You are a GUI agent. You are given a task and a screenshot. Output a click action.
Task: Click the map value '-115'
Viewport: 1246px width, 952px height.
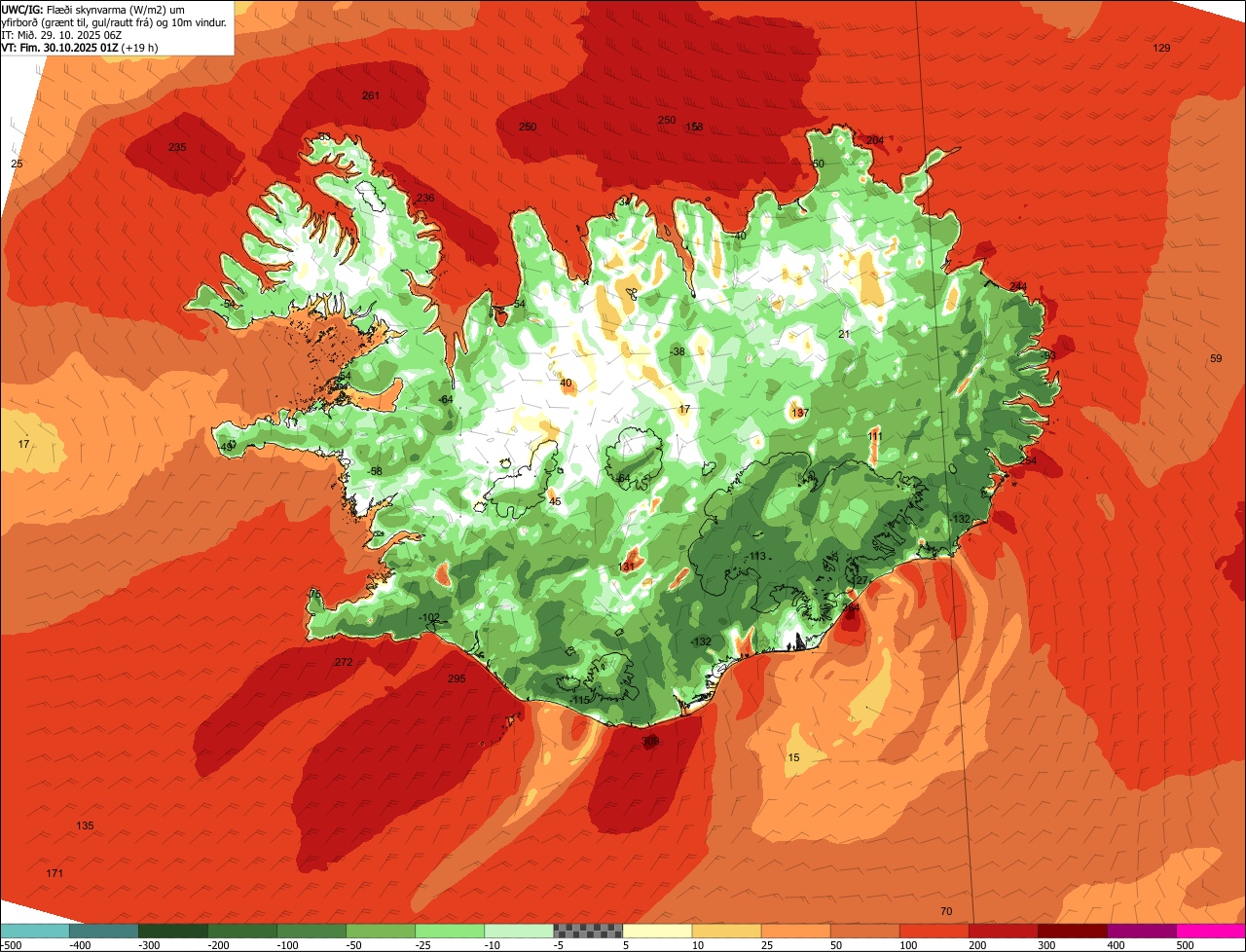[x=580, y=700]
